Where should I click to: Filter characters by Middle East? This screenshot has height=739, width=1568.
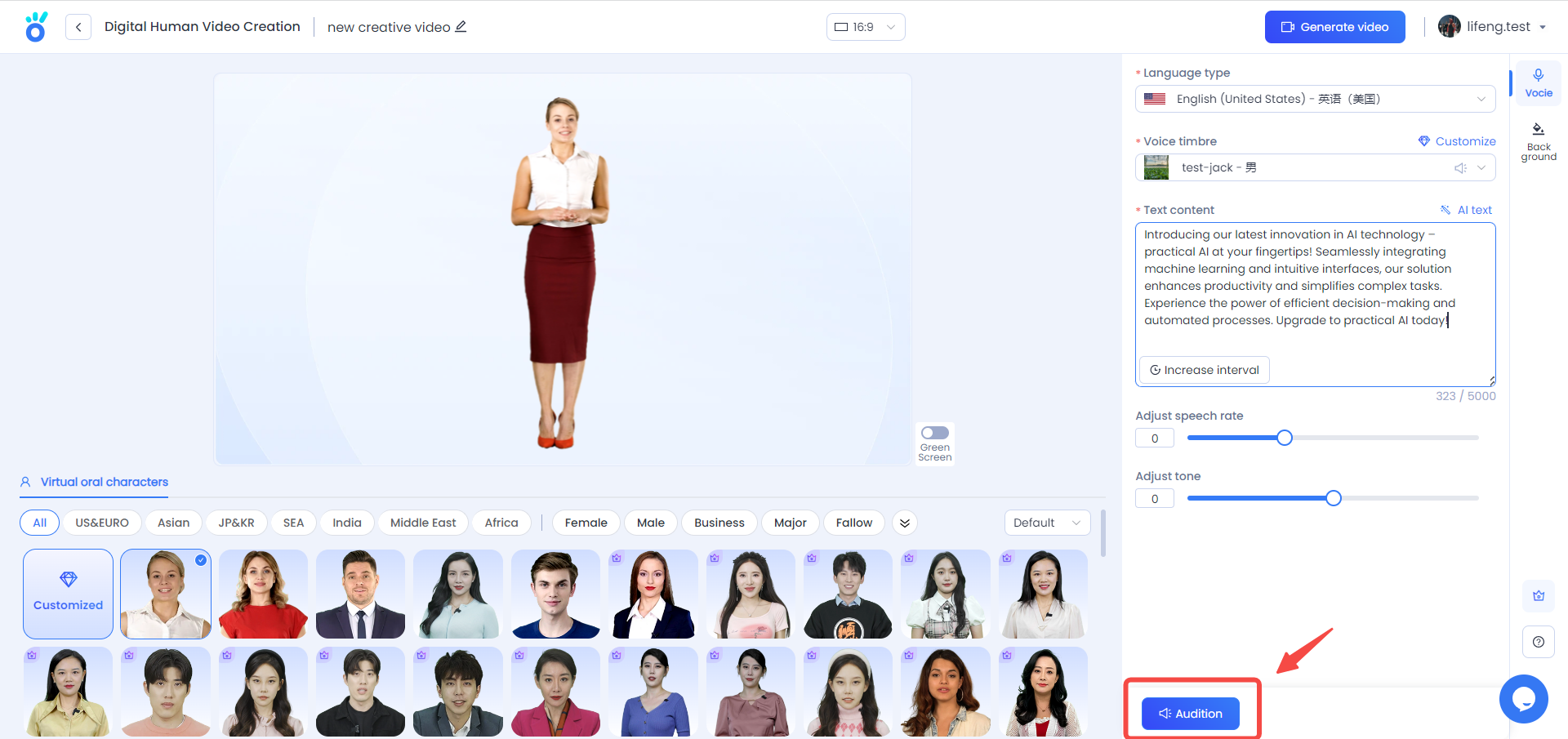coord(423,523)
